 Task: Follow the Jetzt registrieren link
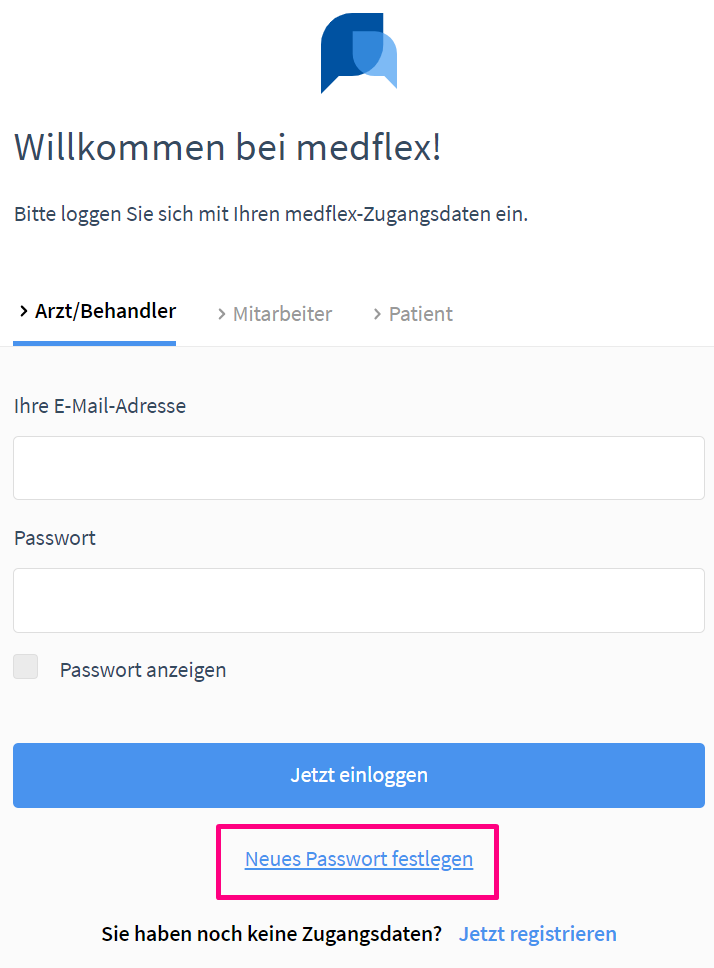(538, 934)
